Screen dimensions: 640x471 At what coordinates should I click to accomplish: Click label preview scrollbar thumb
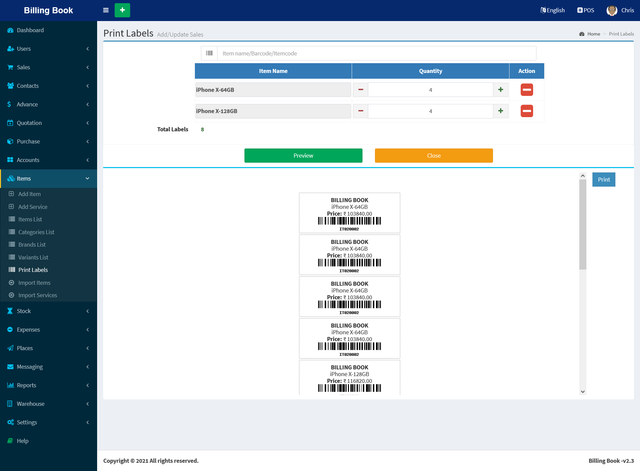coord(583,224)
